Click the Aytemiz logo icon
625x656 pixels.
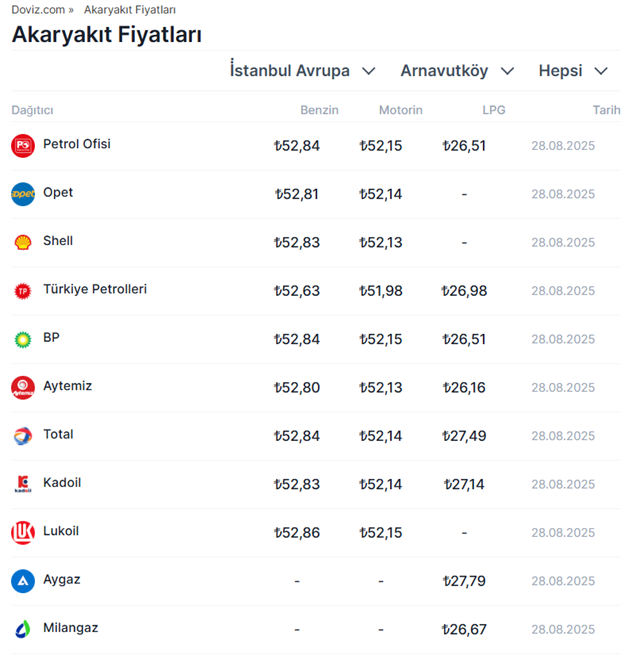tap(22, 387)
